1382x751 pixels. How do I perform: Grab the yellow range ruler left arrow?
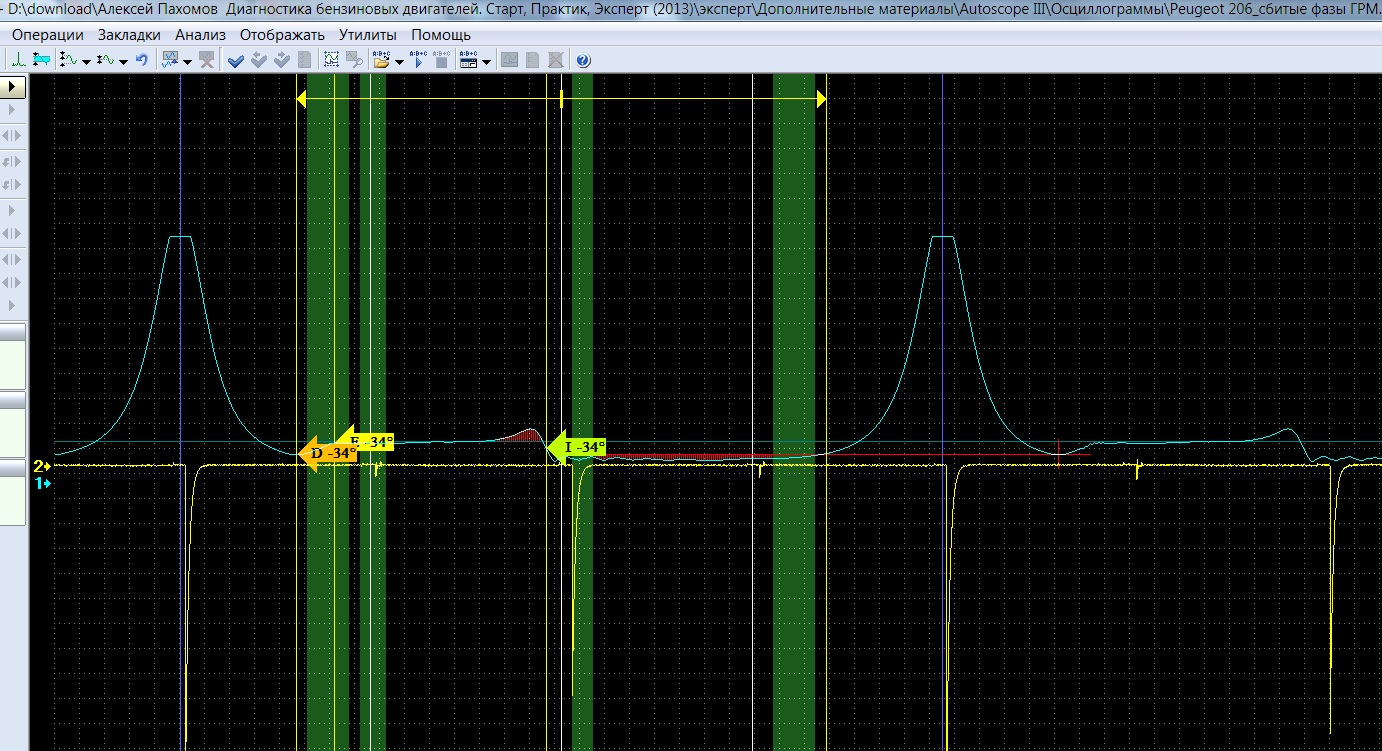[302, 99]
